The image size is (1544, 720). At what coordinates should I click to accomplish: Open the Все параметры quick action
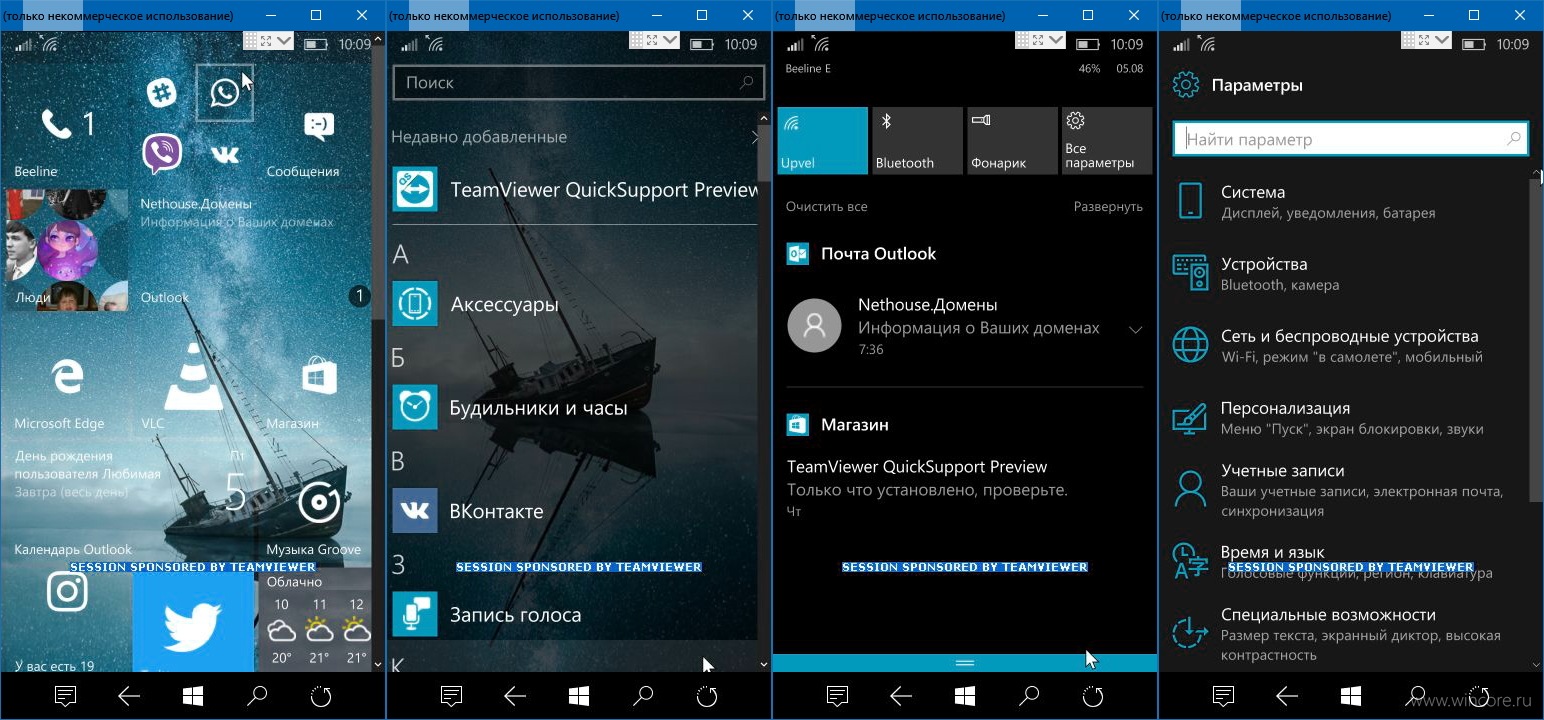tap(1106, 141)
